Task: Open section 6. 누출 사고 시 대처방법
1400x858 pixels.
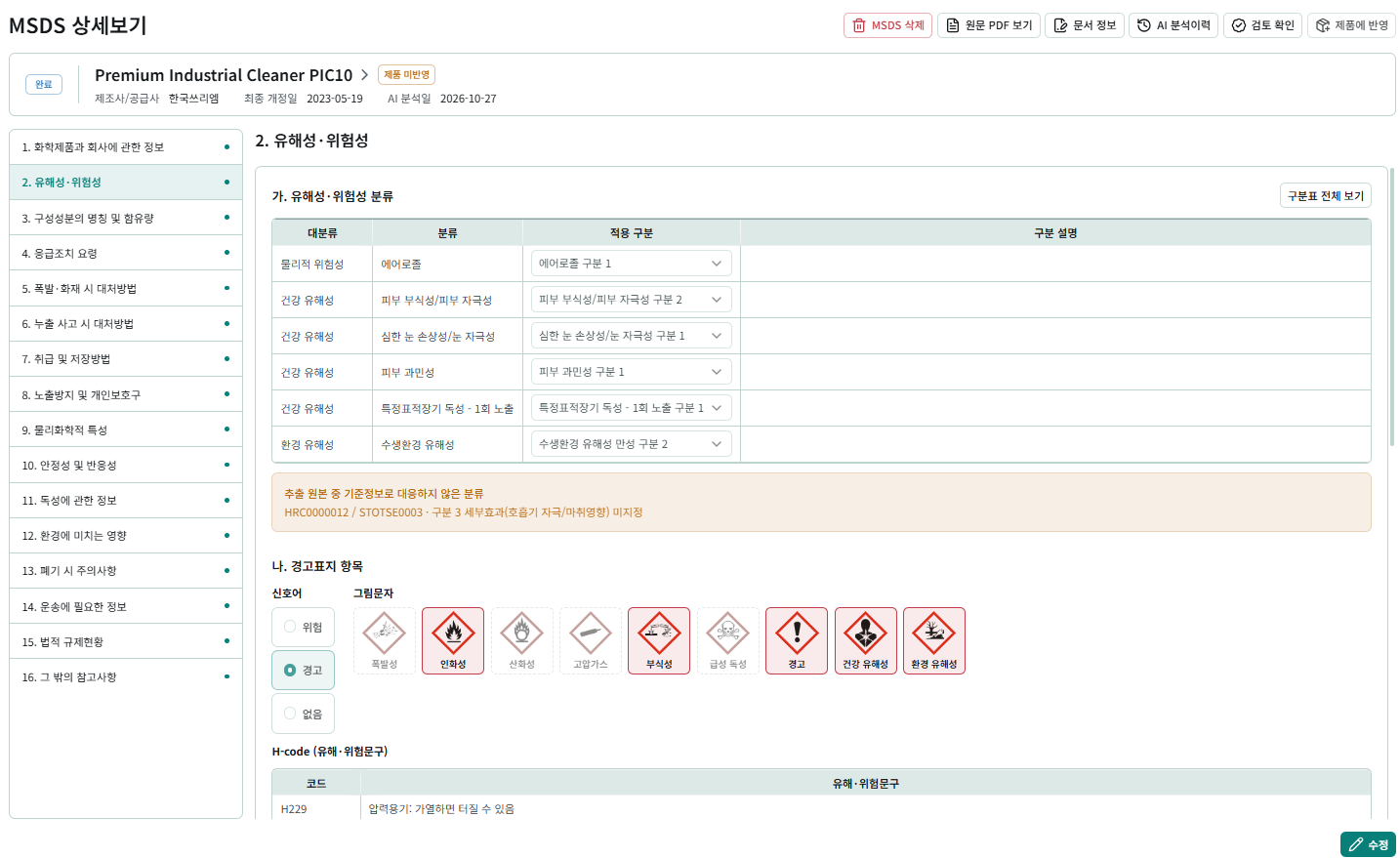Action: pyautogui.click(x=126, y=324)
